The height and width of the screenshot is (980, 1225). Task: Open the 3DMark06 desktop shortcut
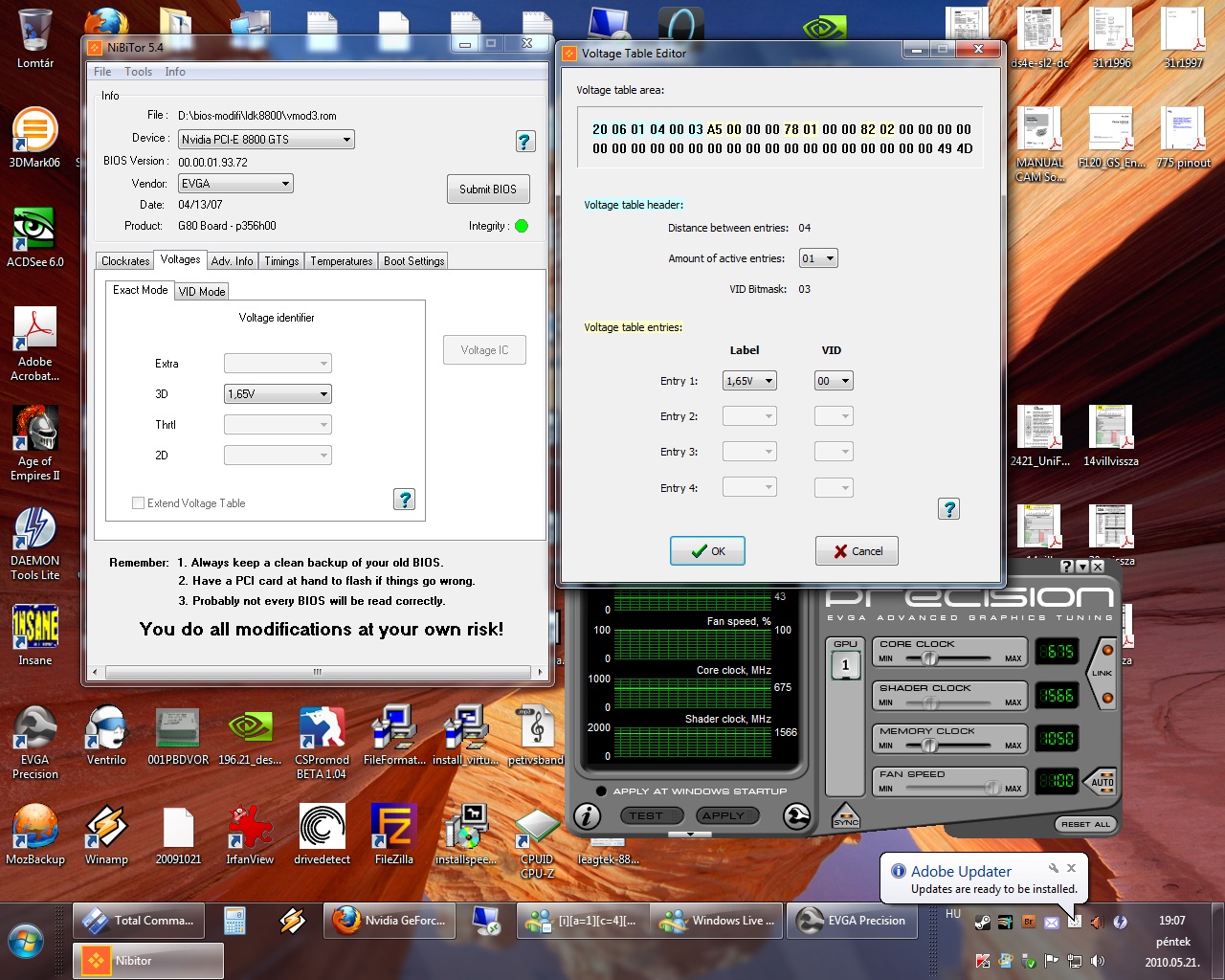click(34, 137)
